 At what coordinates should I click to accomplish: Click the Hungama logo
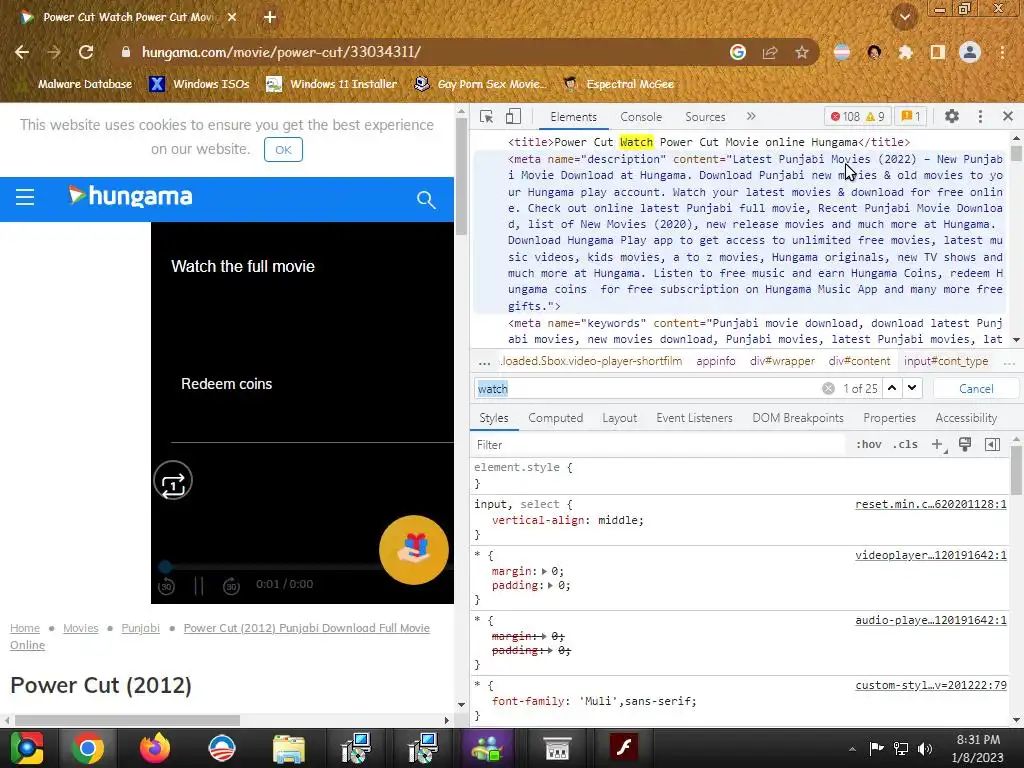[x=130, y=196]
